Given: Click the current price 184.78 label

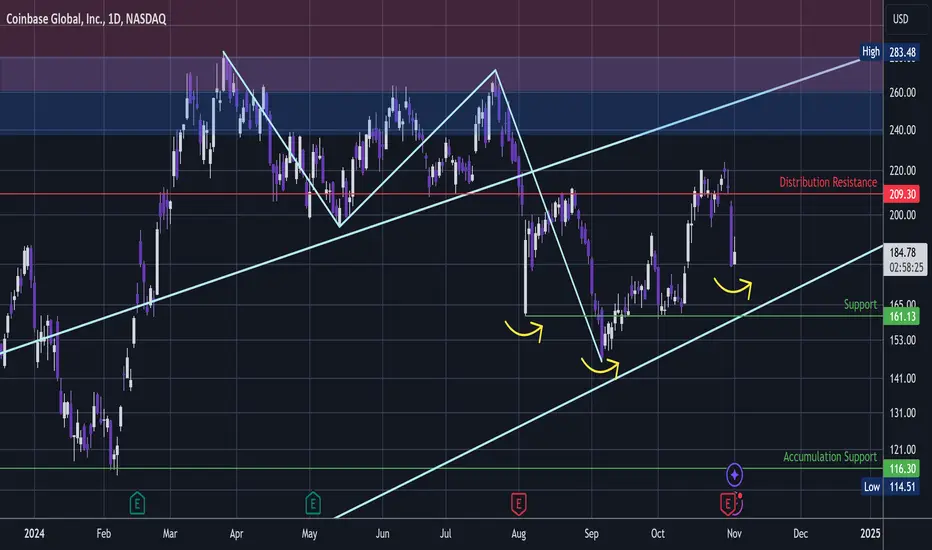Looking at the screenshot, I should tap(902, 253).
